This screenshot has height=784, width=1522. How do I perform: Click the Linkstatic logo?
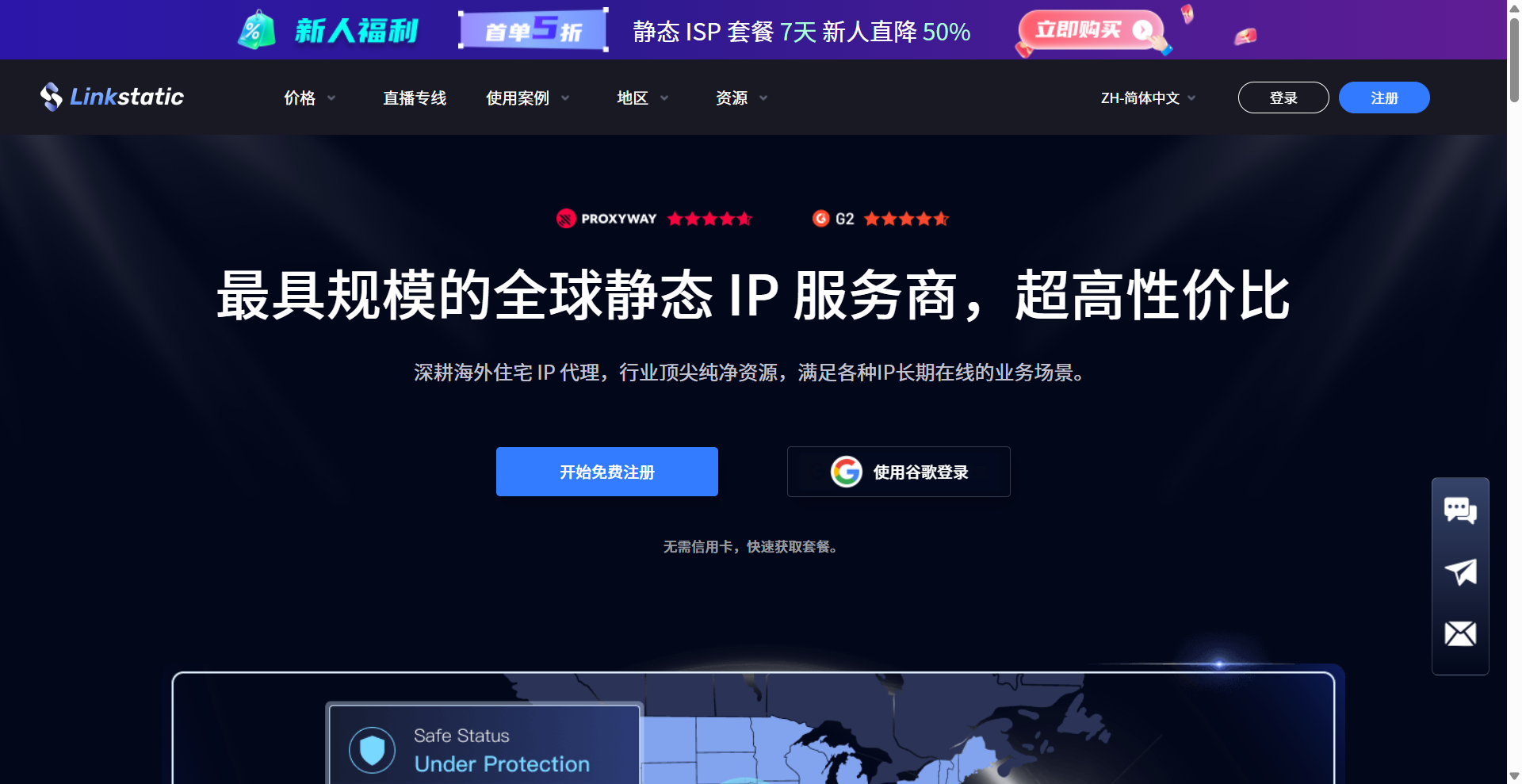point(112,97)
